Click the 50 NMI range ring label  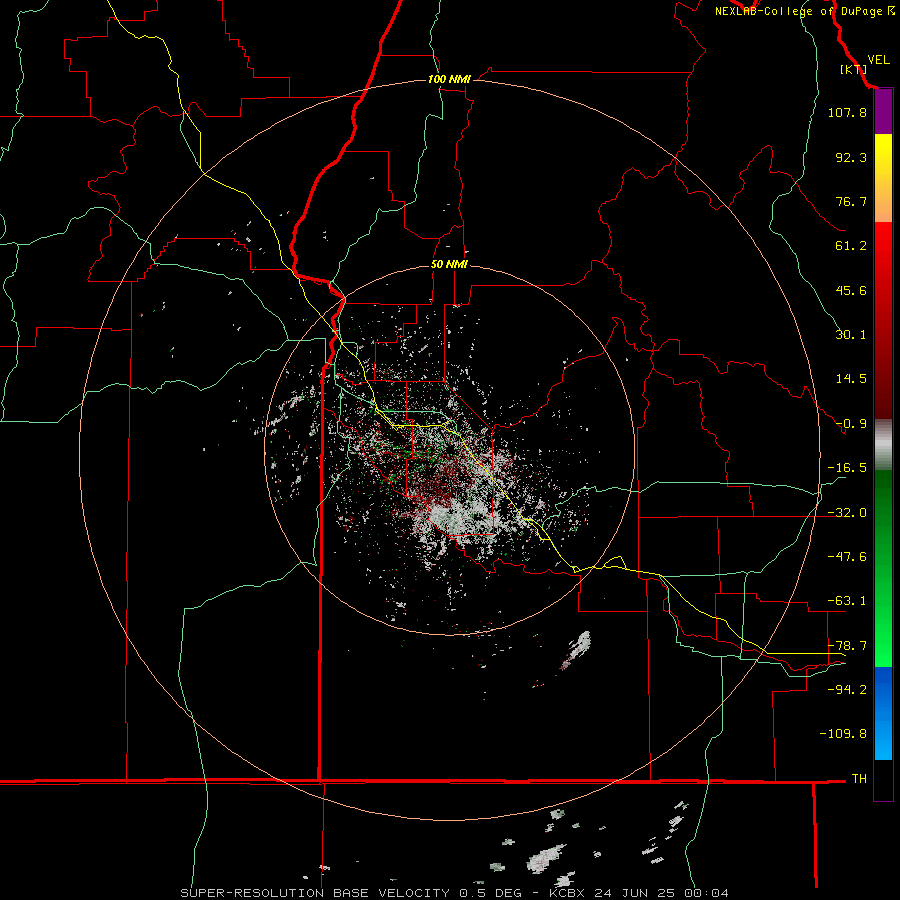[x=449, y=265]
